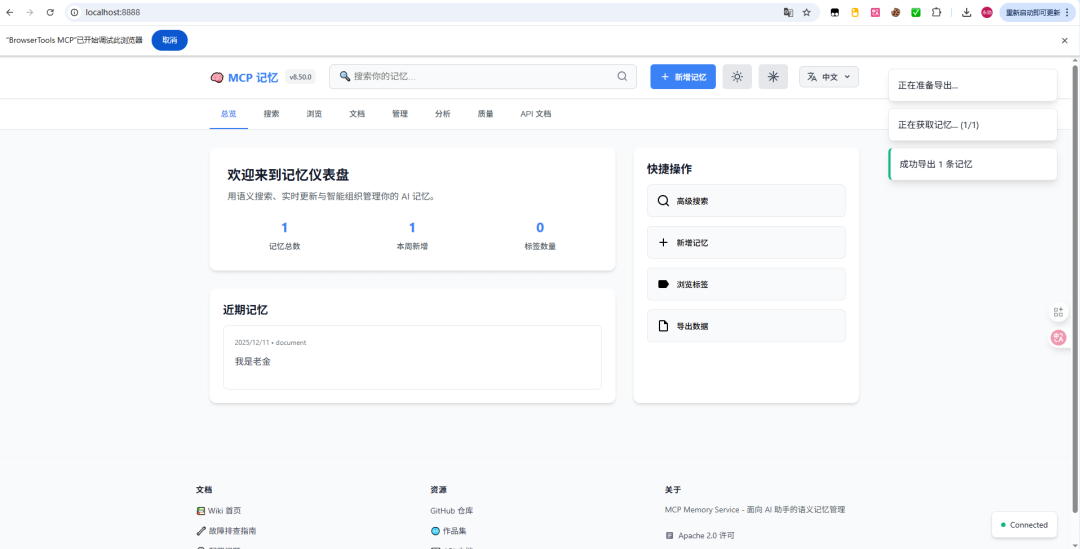Toggle the snowflake effect button
Image resolution: width=1080 pixels, height=549 pixels.
tap(773, 77)
